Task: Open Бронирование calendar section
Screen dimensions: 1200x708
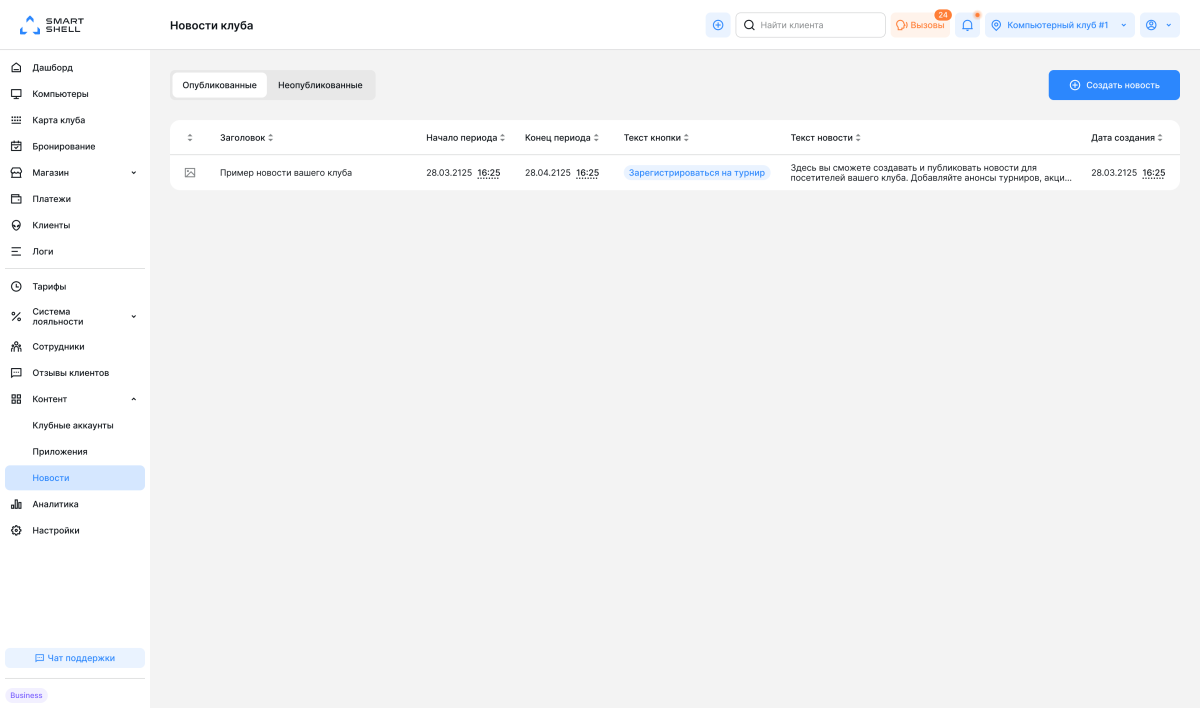Action: click(63, 146)
